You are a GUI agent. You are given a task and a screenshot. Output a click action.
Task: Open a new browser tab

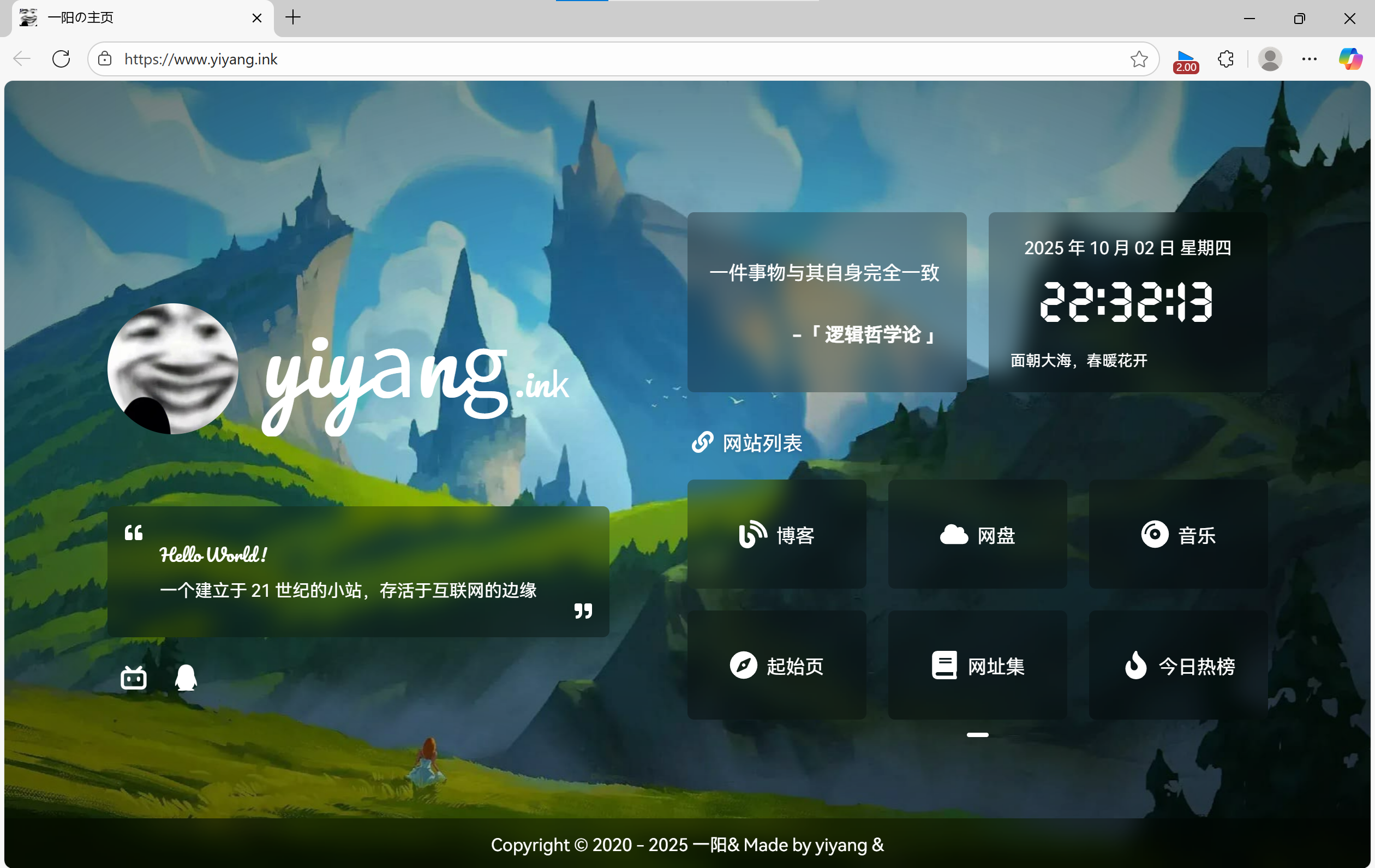click(x=293, y=17)
